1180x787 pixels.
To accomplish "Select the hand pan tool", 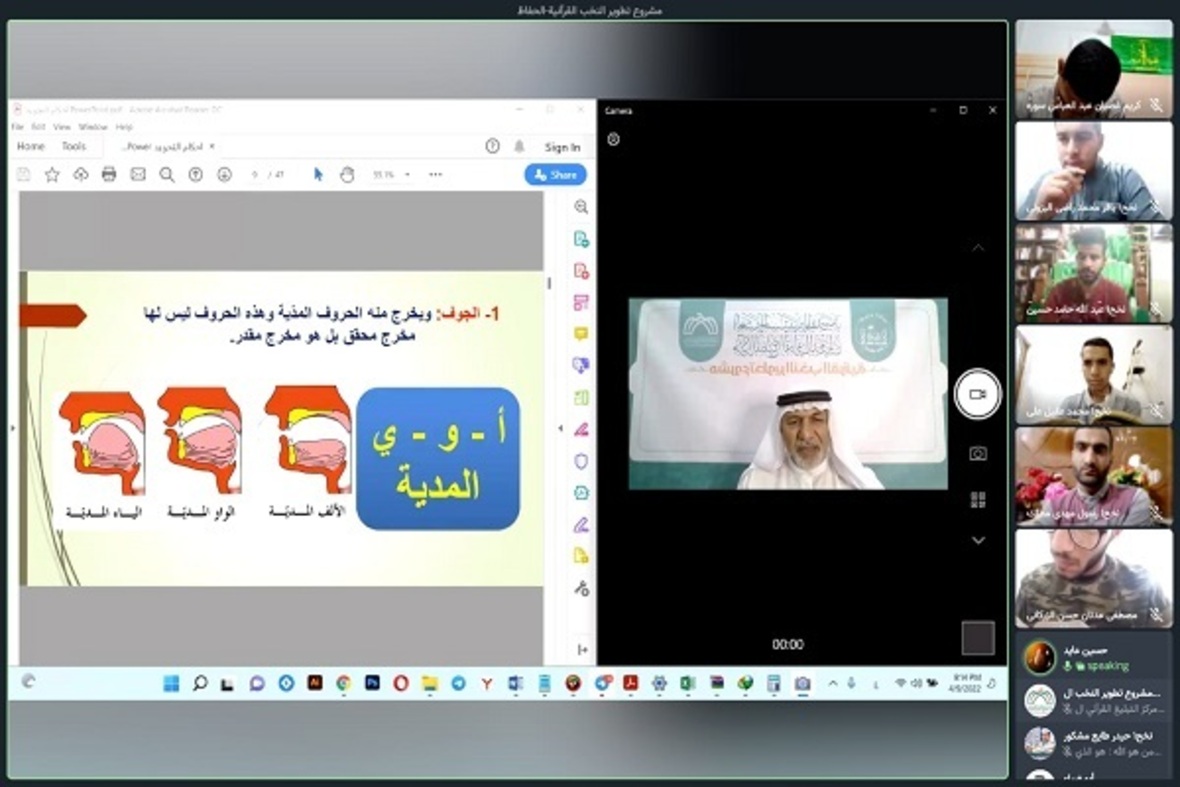I will pyautogui.click(x=347, y=174).
